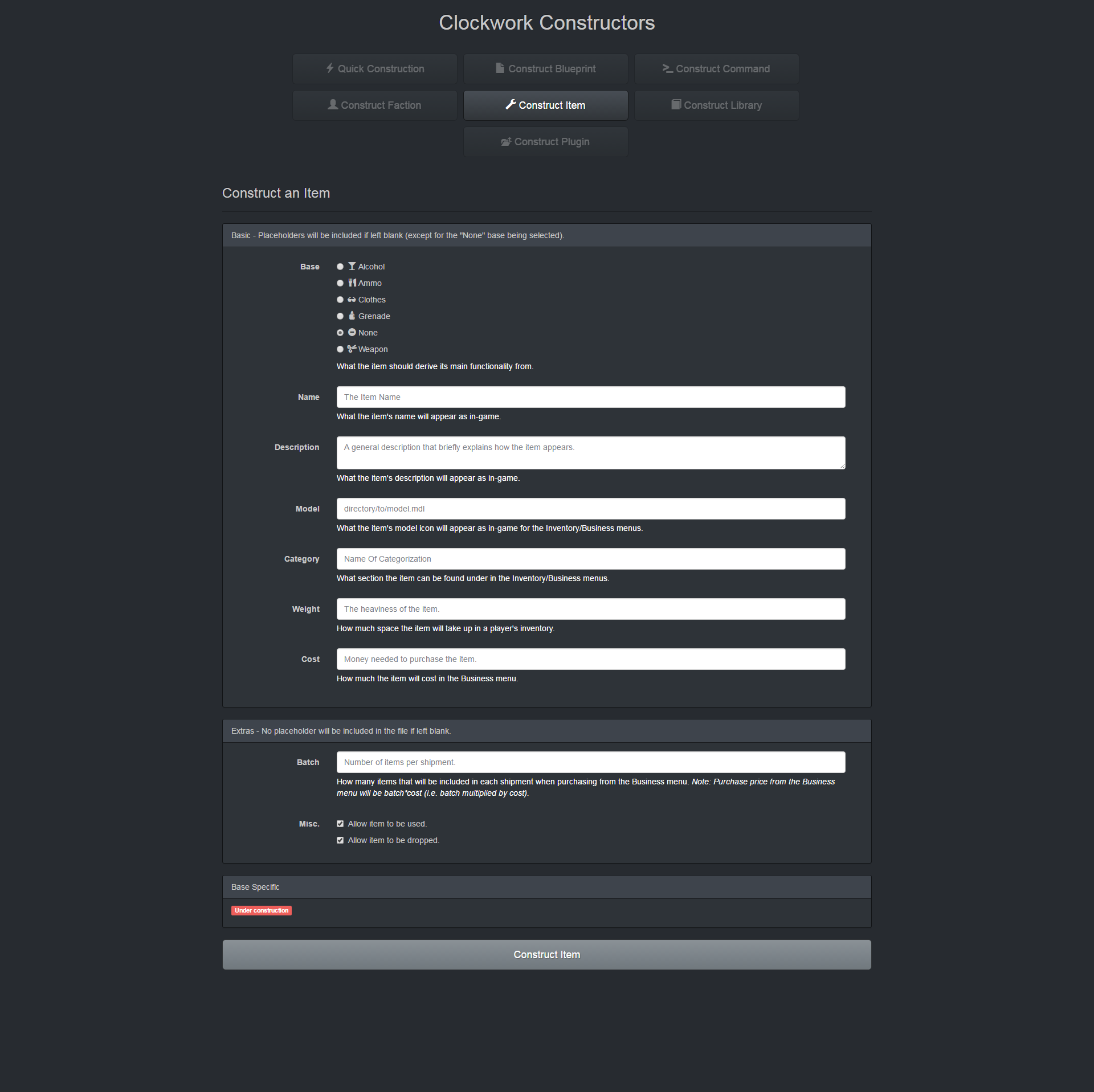
Task: Select the Weapon base radio button
Action: point(340,349)
